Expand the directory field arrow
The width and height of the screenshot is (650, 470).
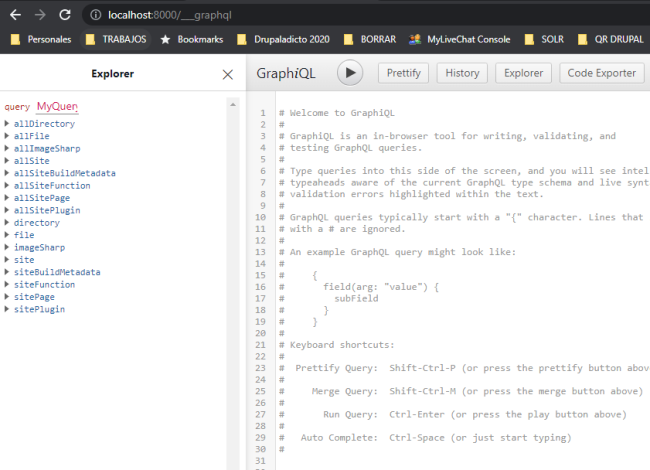[x=7, y=223]
